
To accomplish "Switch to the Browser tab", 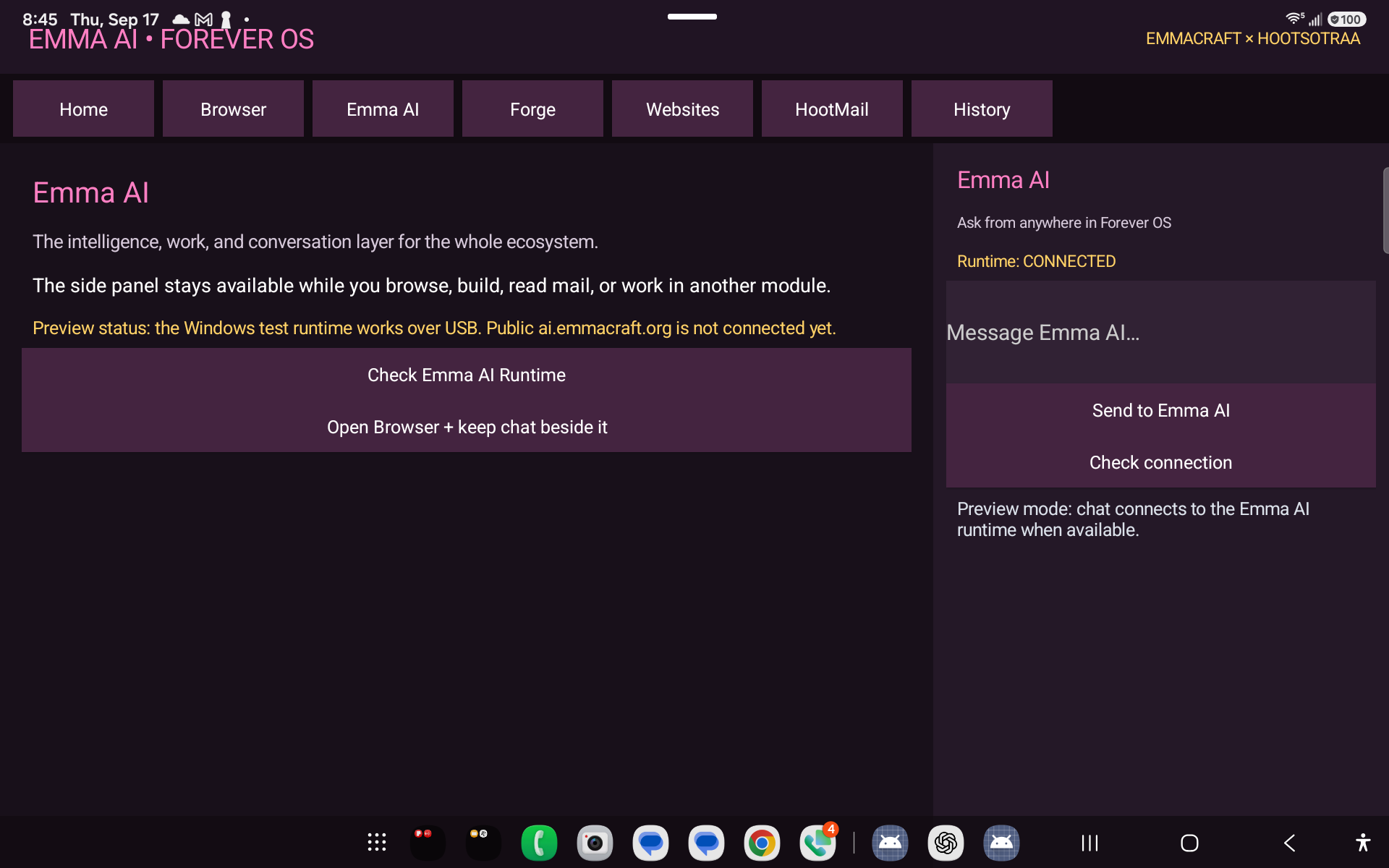I will click(233, 109).
